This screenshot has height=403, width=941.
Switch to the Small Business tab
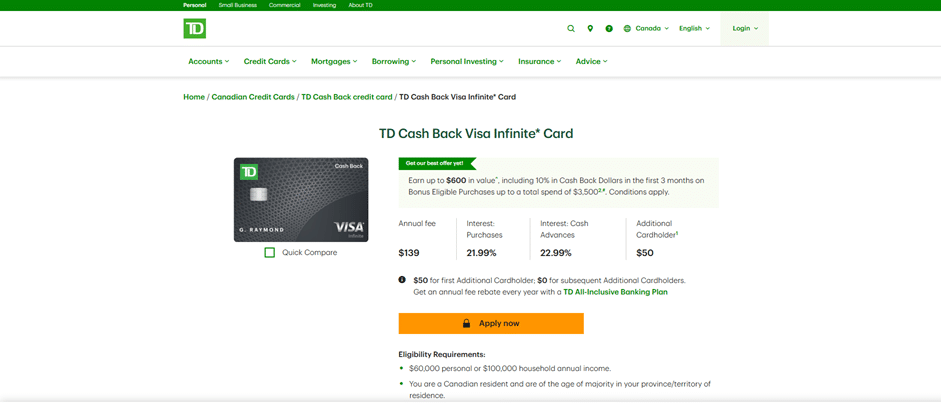tap(238, 5)
